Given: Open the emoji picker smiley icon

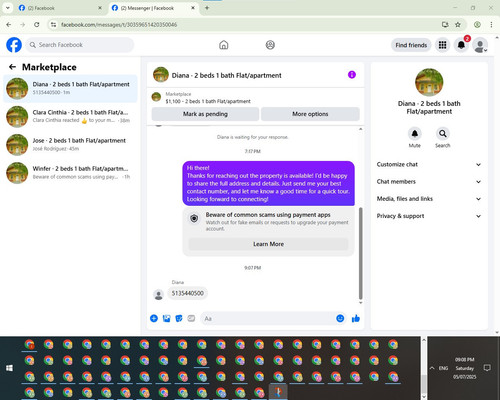Looking at the screenshot, I should point(340,318).
